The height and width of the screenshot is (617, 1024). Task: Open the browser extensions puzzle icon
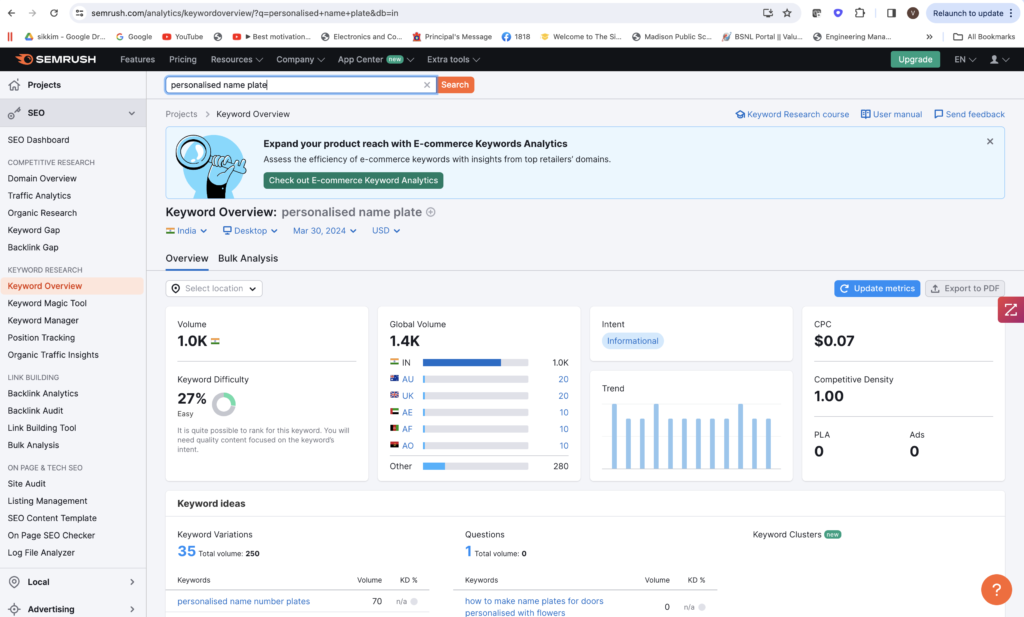(x=859, y=13)
